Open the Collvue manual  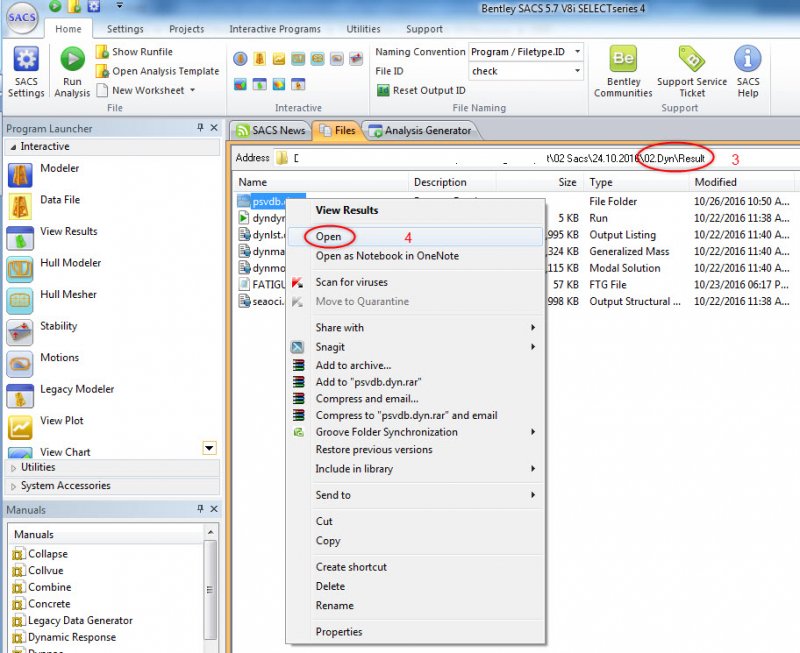(38, 570)
